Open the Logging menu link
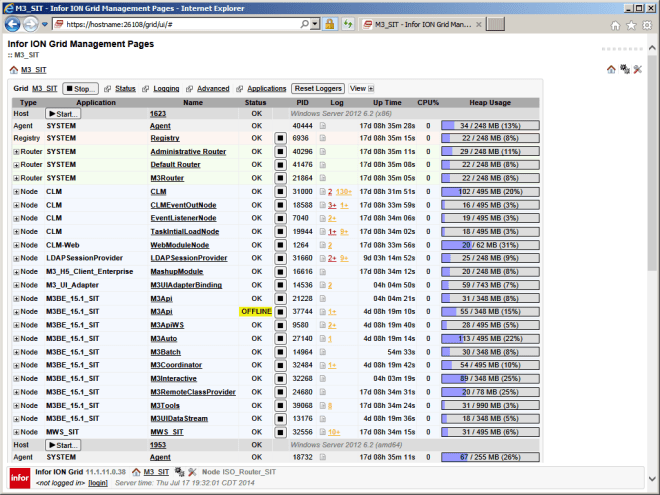The width and height of the screenshot is (660, 495). tap(166, 89)
